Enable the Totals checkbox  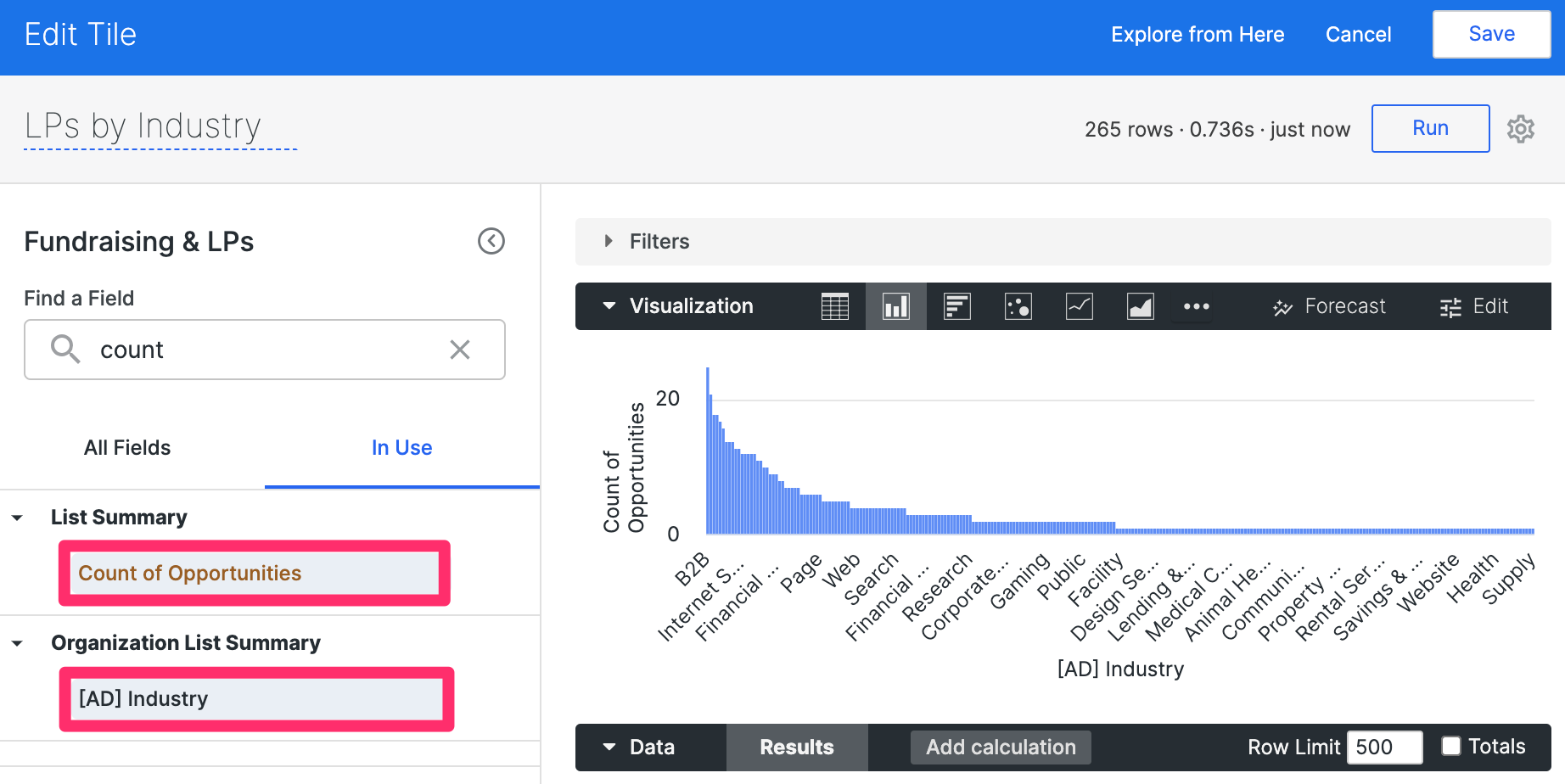click(x=1450, y=744)
